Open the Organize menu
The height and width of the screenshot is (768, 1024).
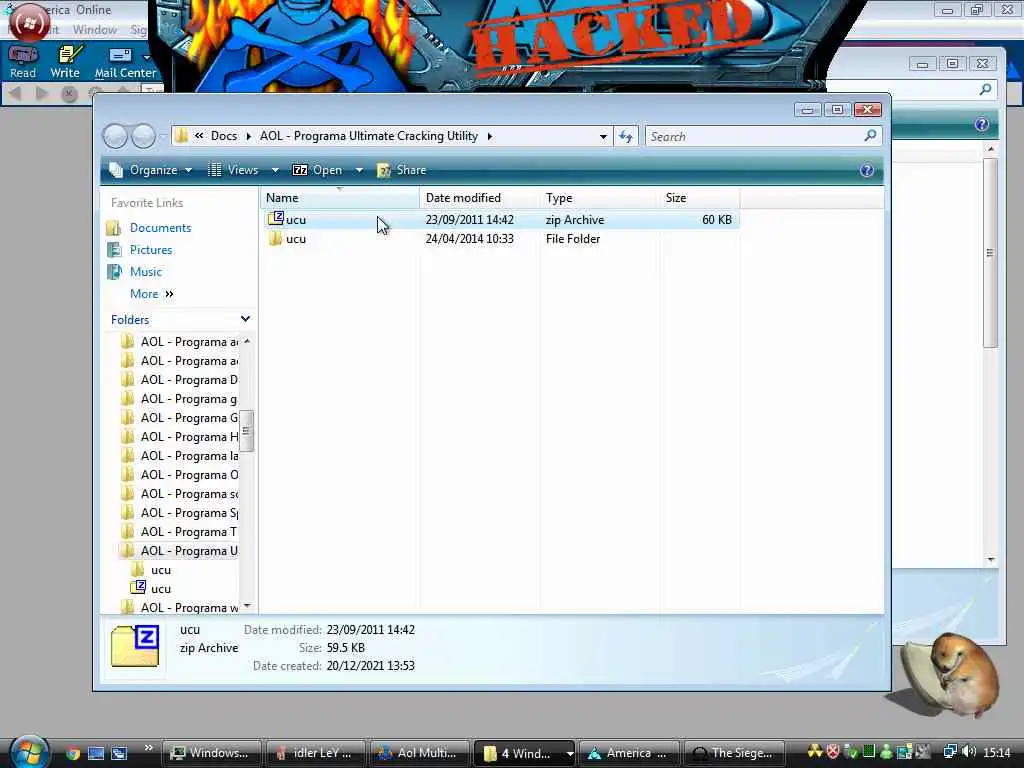(151, 170)
